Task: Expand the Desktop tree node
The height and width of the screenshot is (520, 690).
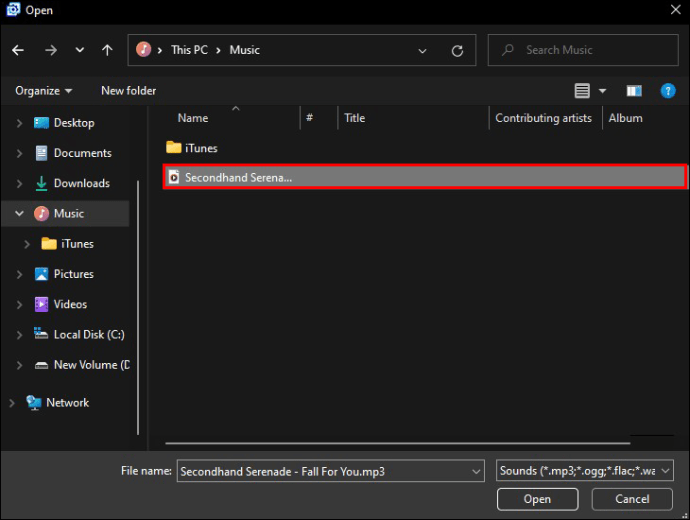Action: coord(19,123)
